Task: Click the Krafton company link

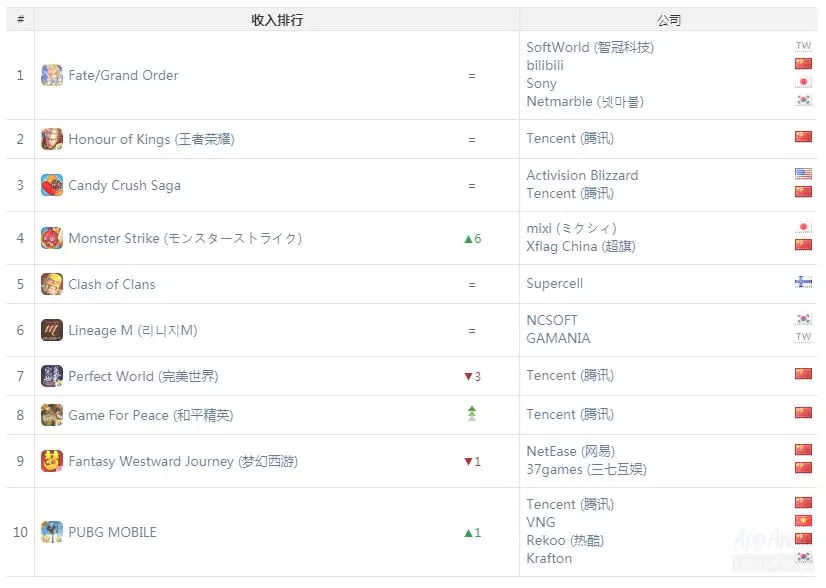Action: (549, 558)
